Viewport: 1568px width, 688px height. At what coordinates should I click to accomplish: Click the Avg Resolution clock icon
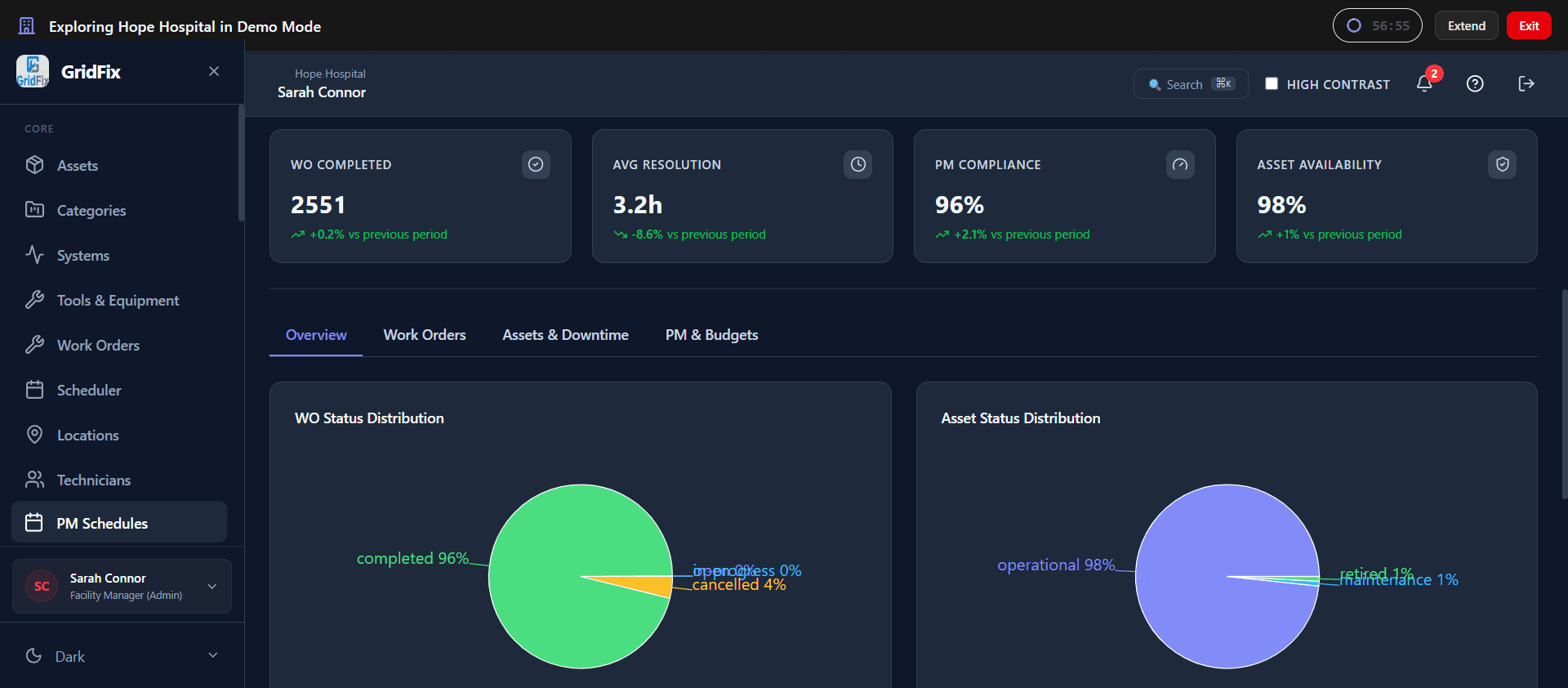tap(857, 164)
